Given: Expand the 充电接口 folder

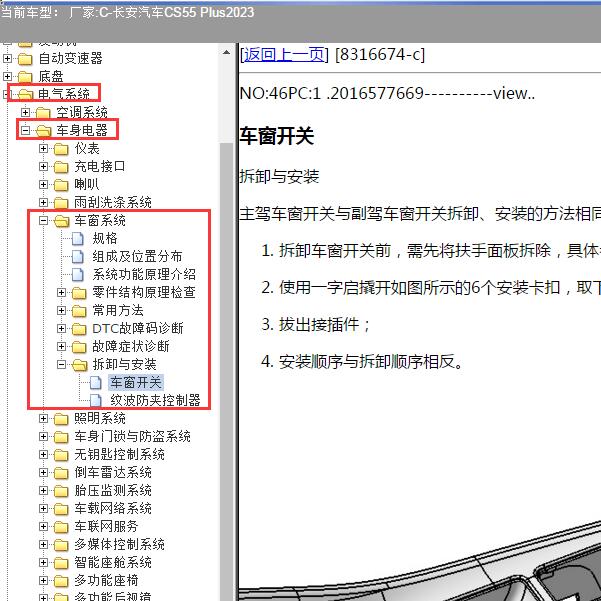Looking at the screenshot, I should pyautogui.click(x=43, y=166).
